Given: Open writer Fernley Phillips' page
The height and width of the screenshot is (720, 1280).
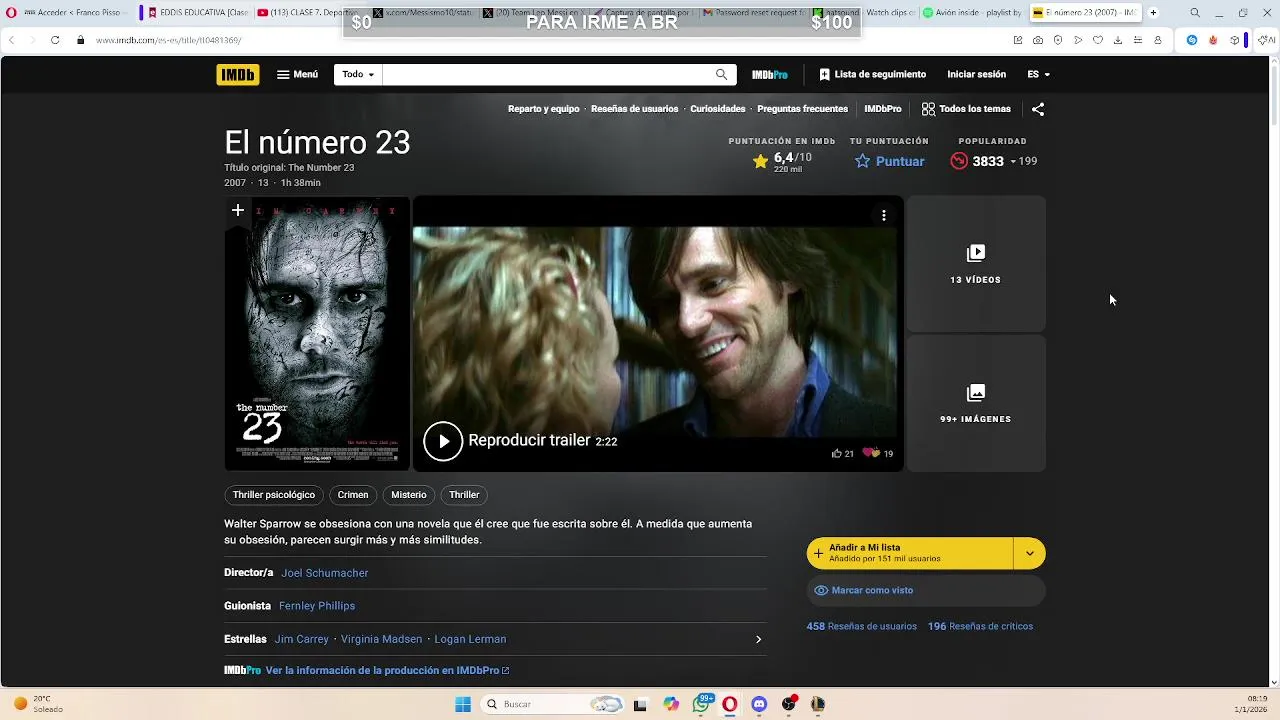Looking at the screenshot, I should click(317, 606).
